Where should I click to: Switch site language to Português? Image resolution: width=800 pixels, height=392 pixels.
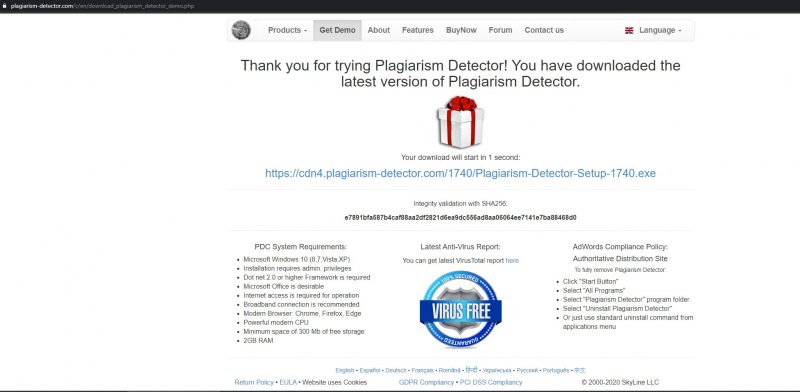pyautogui.click(x=556, y=370)
